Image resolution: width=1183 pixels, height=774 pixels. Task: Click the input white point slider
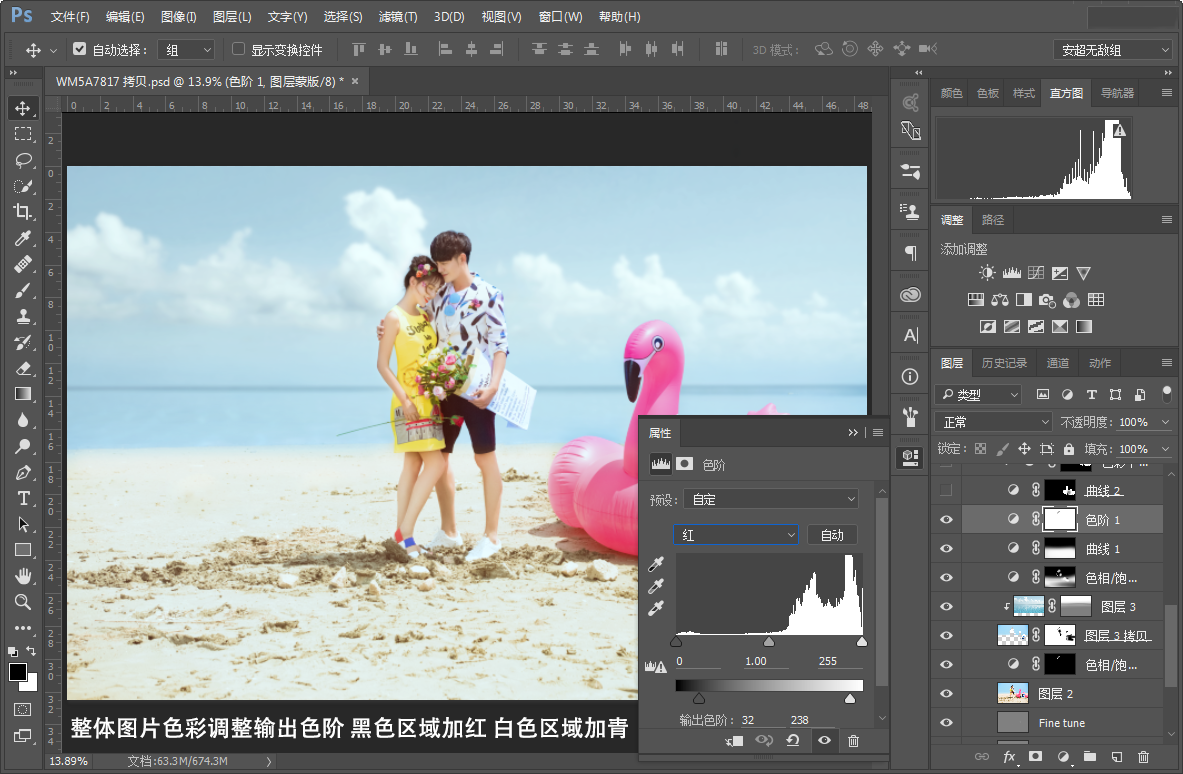click(x=862, y=642)
